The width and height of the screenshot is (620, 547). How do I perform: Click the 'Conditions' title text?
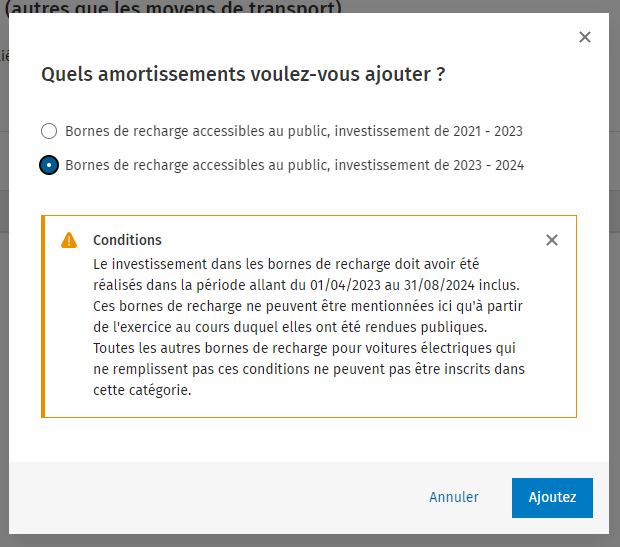click(127, 240)
